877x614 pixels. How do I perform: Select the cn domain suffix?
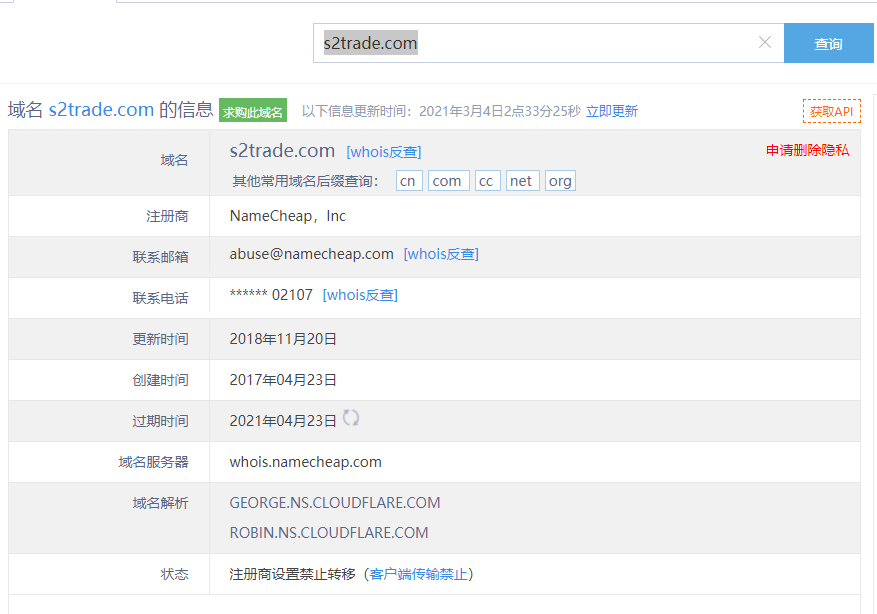[x=408, y=181]
